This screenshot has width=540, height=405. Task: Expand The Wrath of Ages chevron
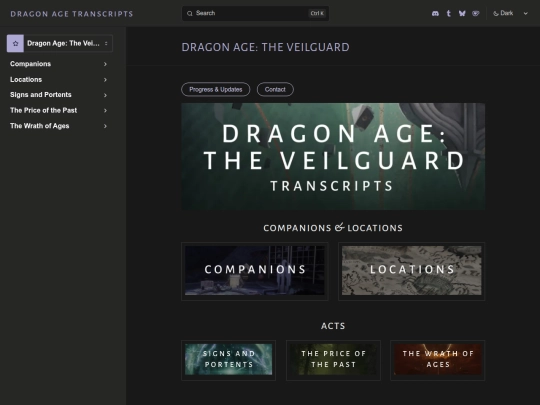point(105,126)
